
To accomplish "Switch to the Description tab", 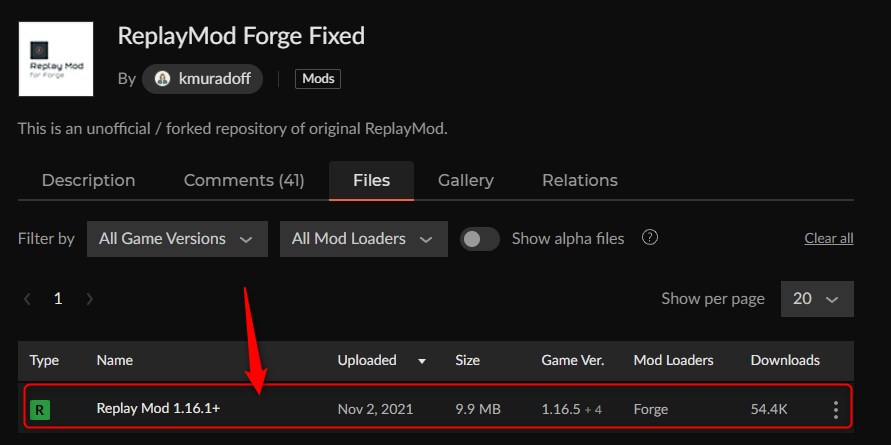I will point(88,180).
